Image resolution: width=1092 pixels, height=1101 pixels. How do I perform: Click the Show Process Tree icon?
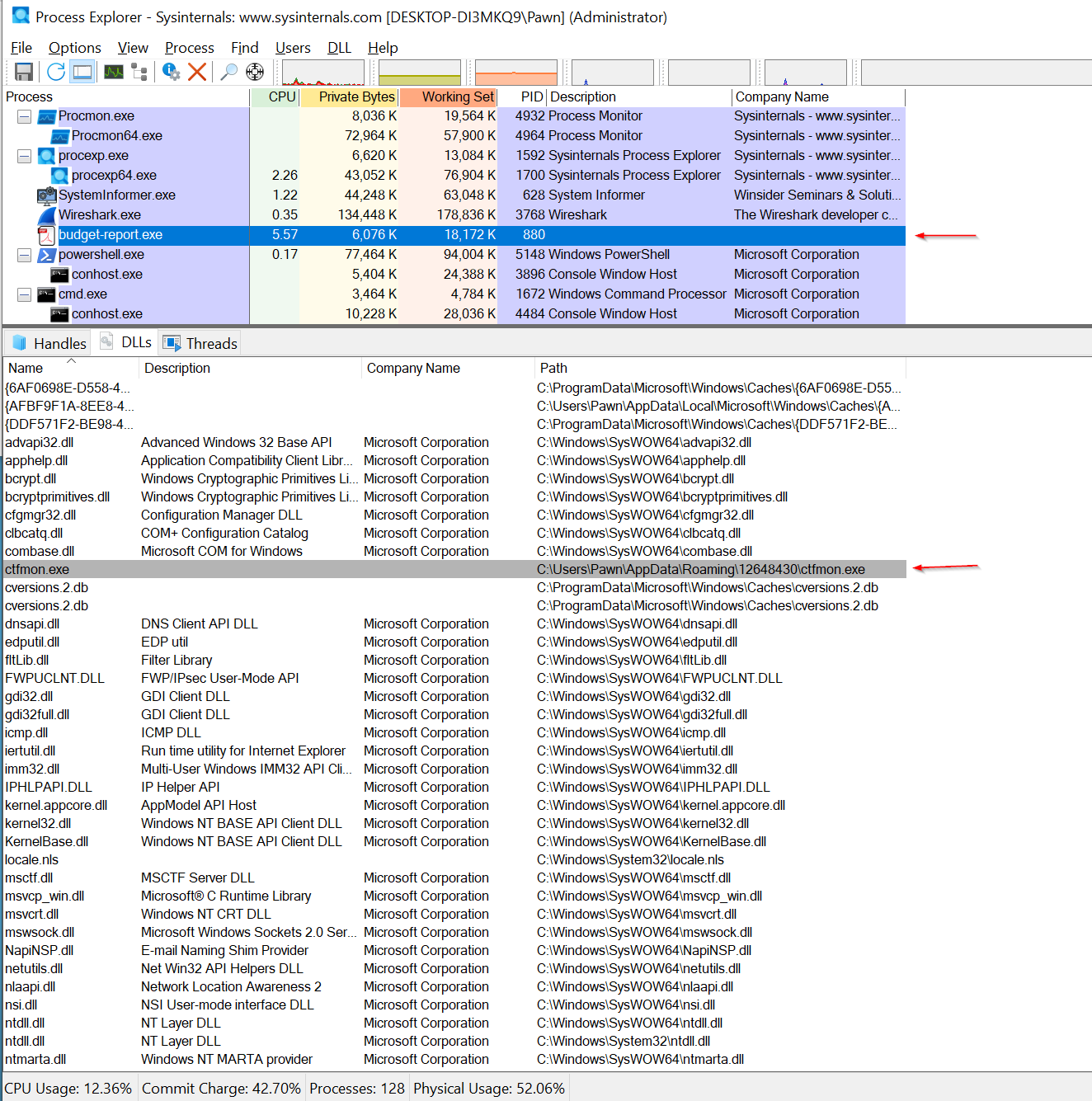tap(139, 72)
